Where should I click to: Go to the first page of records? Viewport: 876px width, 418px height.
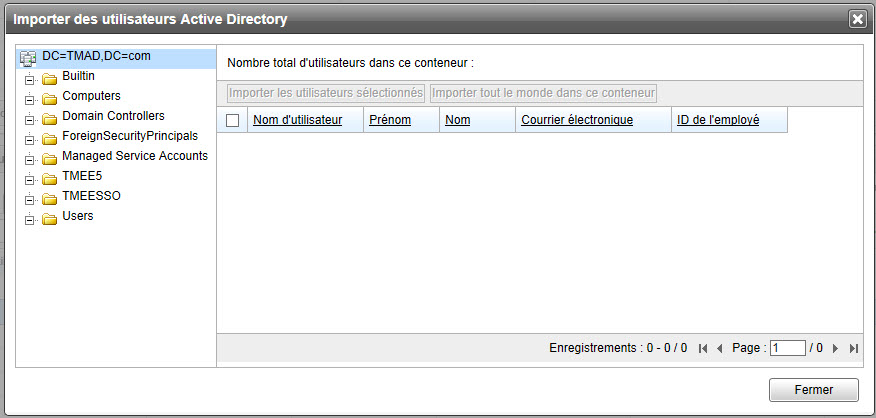[x=703, y=348]
